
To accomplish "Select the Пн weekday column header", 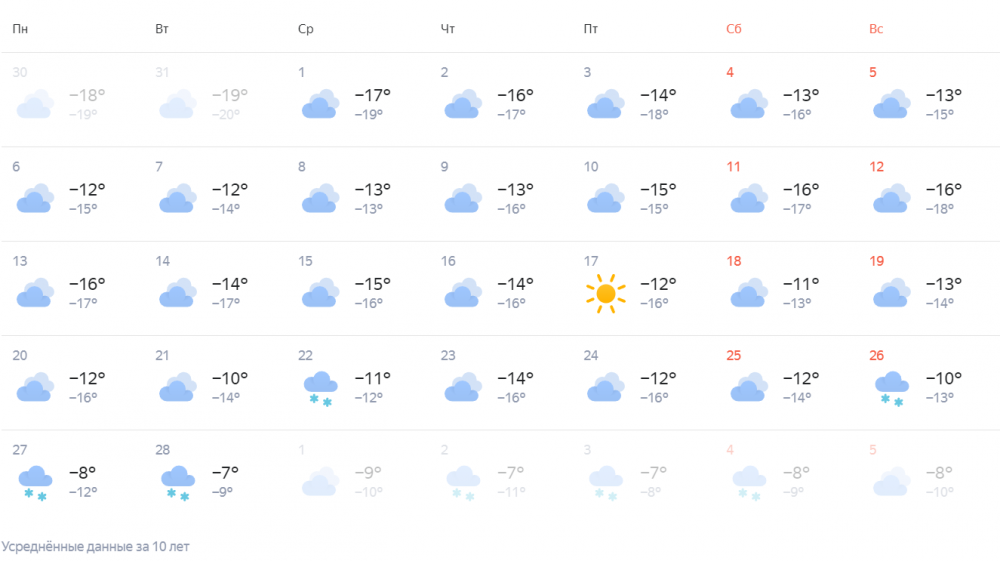I will coord(20,29).
